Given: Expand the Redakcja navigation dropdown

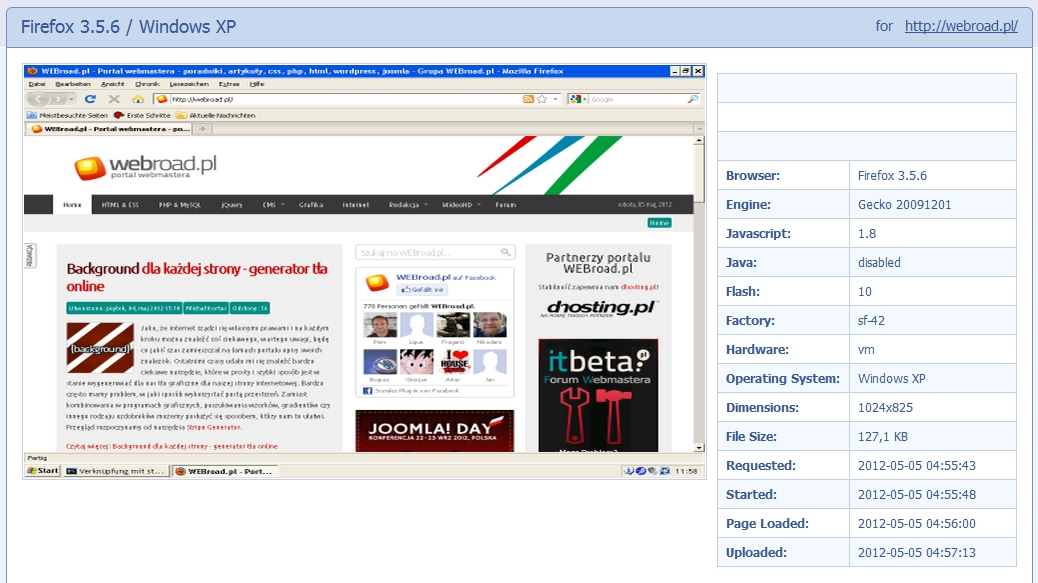Looking at the screenshot, I should [x=408, y=204].
